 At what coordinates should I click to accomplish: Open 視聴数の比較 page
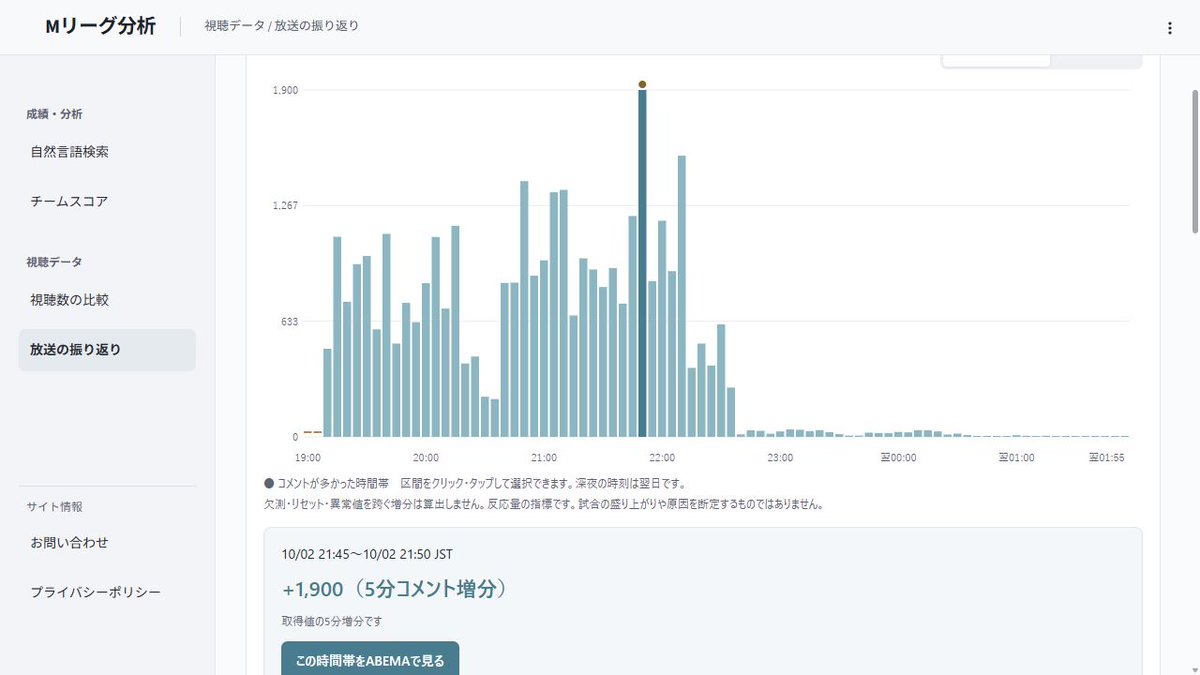107,299
